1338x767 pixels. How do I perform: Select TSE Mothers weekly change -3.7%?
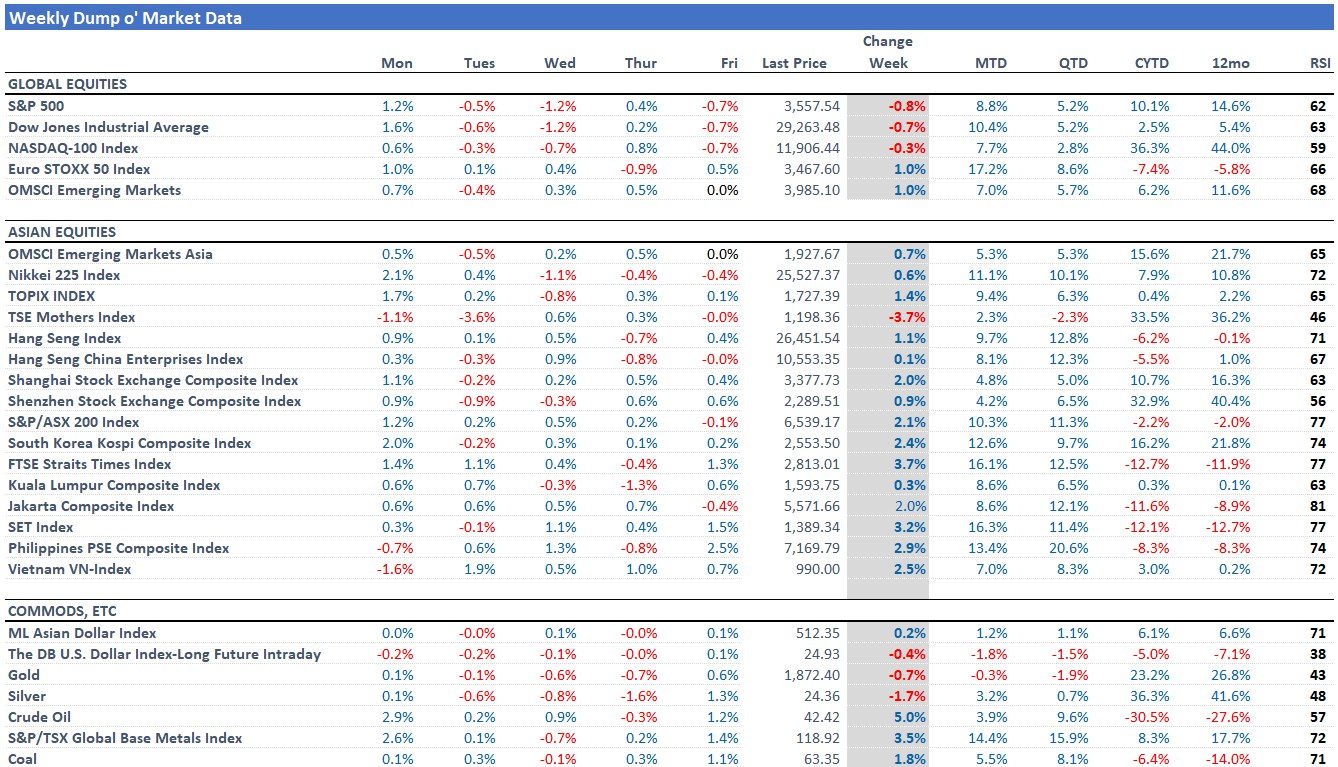(907, 317)
